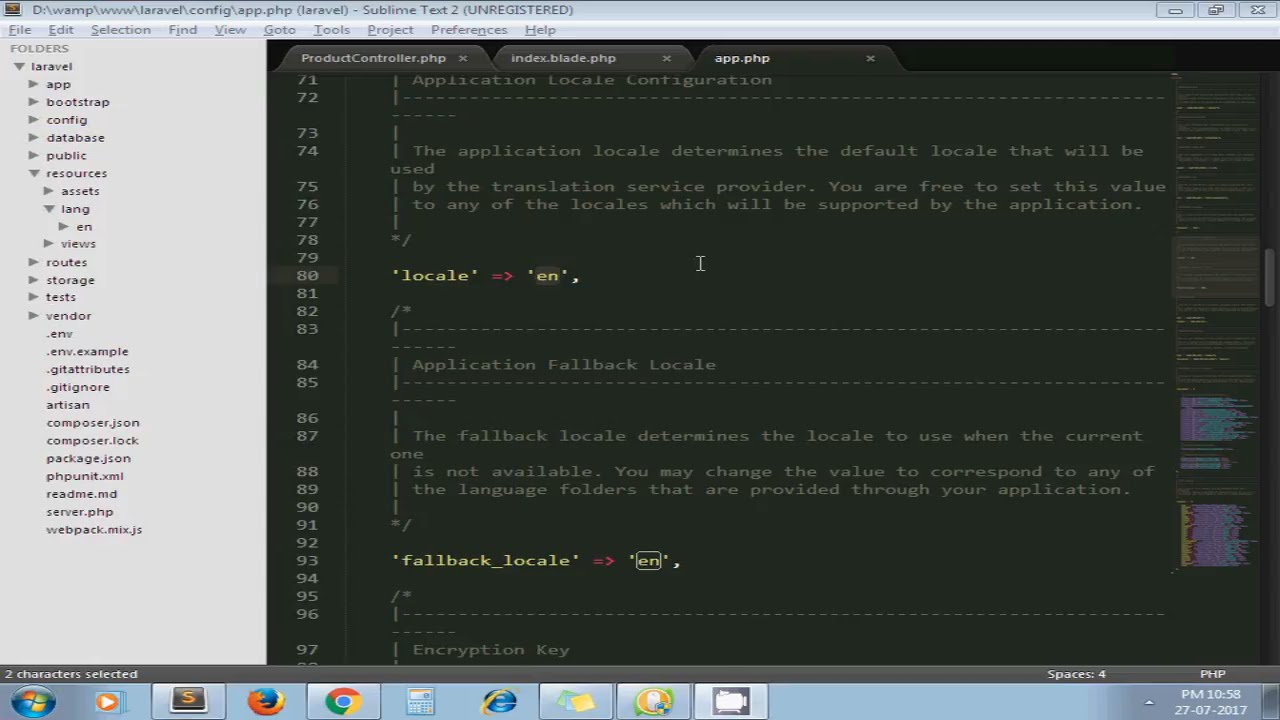1280x720 pixels.
Task: Expand the config folder arrow
Action: pyautogui.click(x=34, y=120)
